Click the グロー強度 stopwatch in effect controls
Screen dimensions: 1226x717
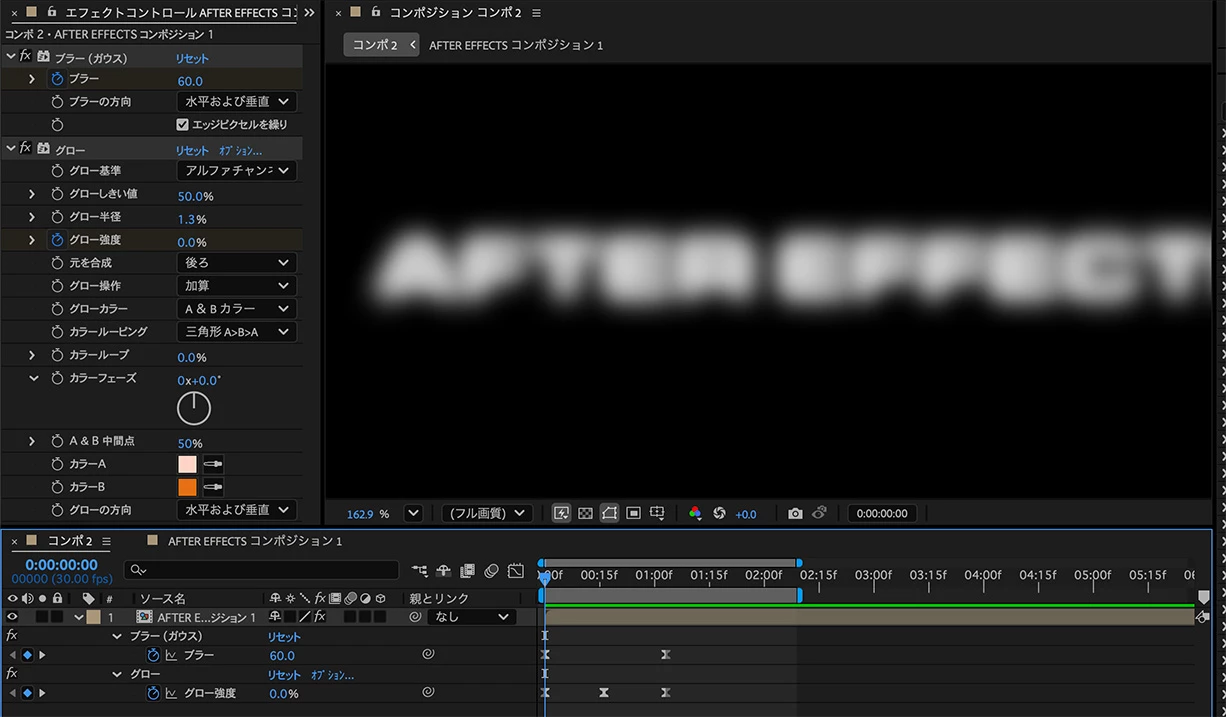coord(57,240)
